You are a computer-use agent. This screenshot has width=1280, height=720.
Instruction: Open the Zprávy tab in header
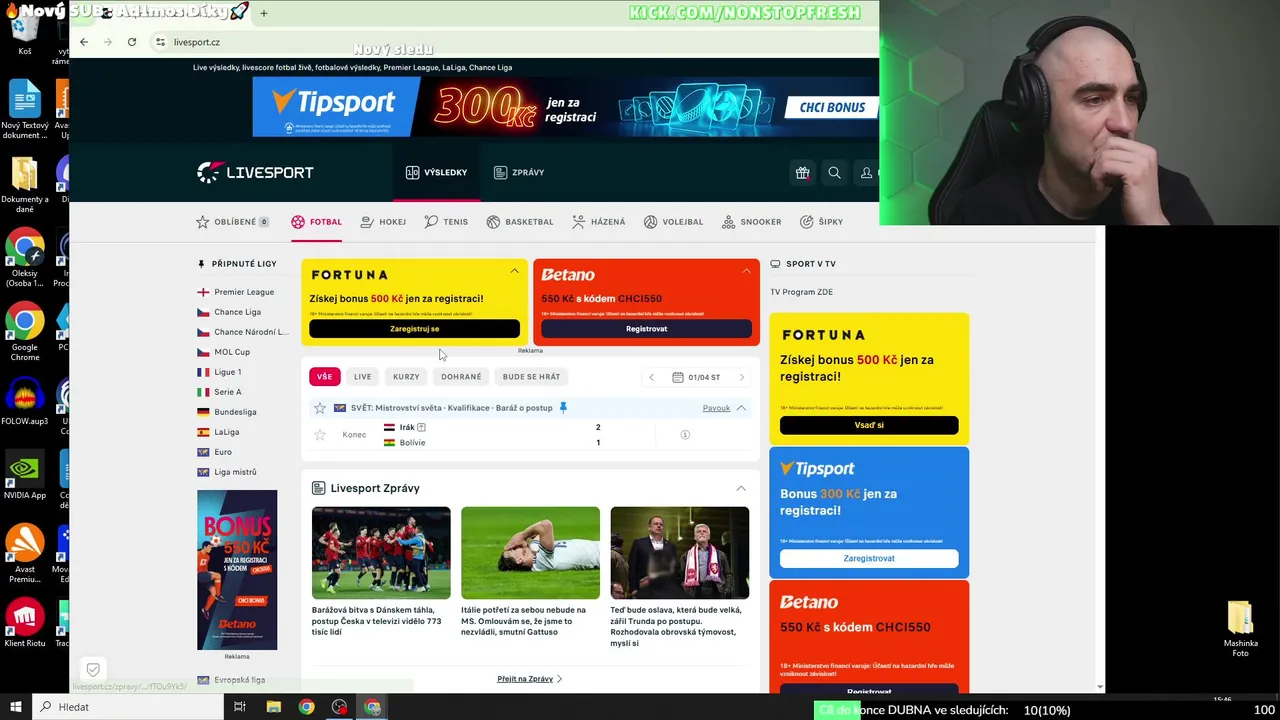519,172
